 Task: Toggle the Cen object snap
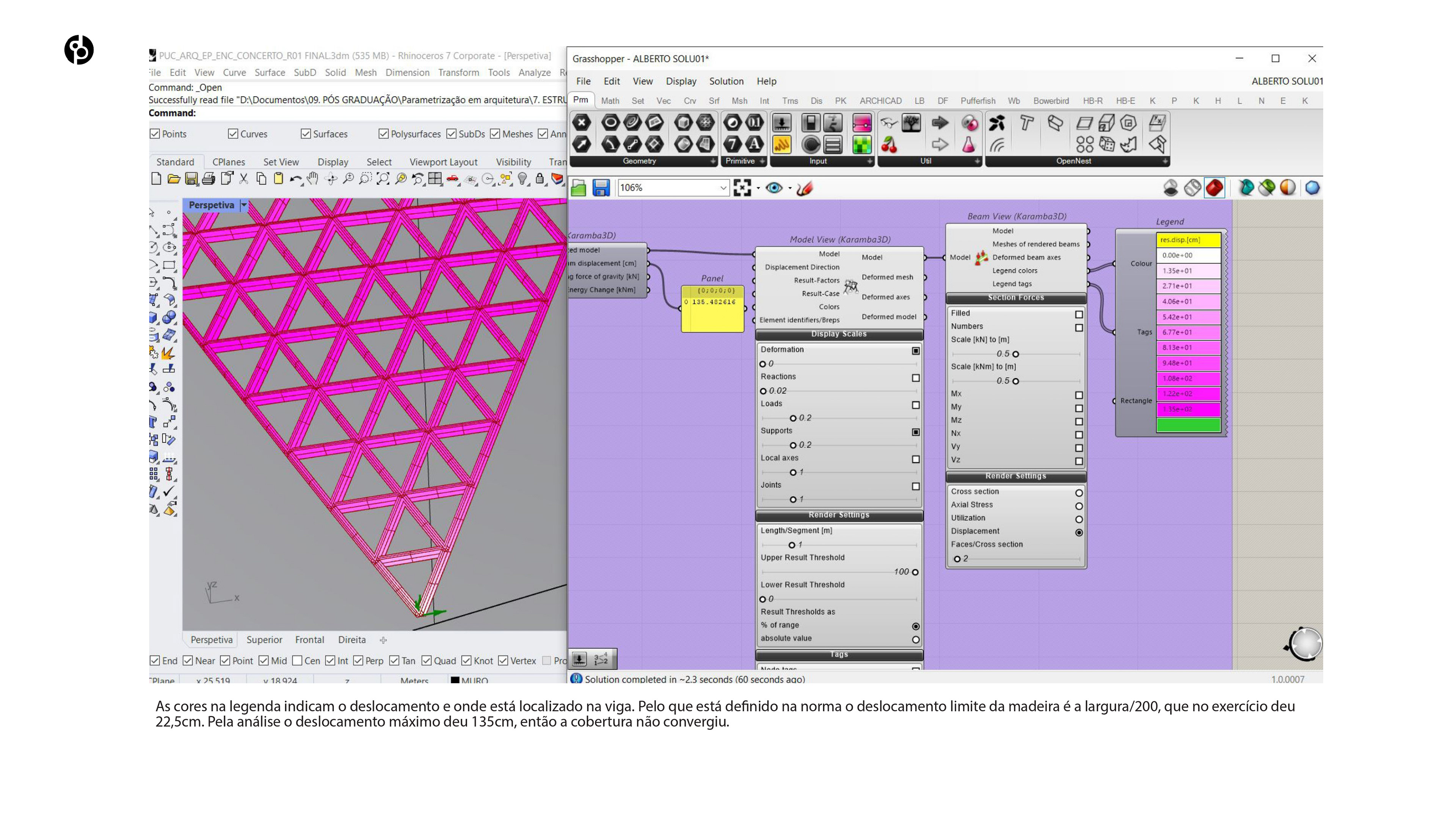(x=297, y=660)
